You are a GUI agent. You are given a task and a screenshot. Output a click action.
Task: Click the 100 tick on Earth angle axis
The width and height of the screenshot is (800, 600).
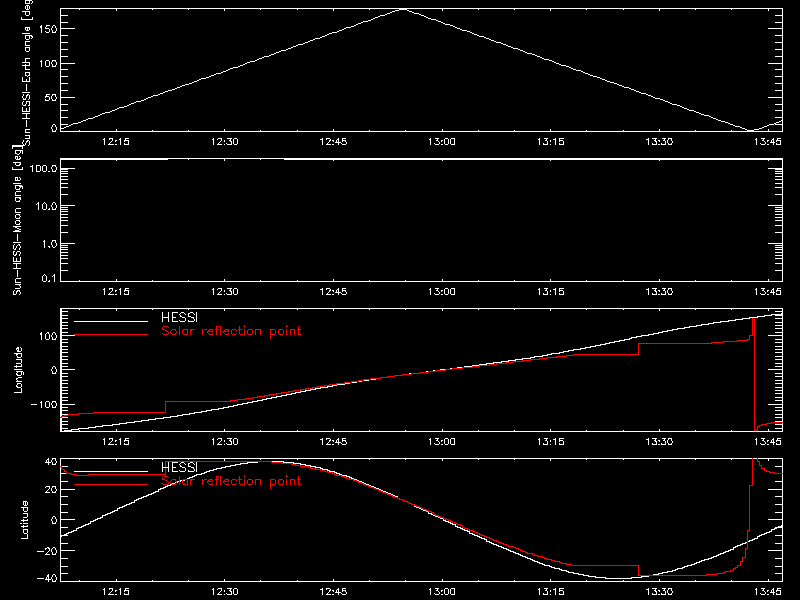(x=48, y=63)
